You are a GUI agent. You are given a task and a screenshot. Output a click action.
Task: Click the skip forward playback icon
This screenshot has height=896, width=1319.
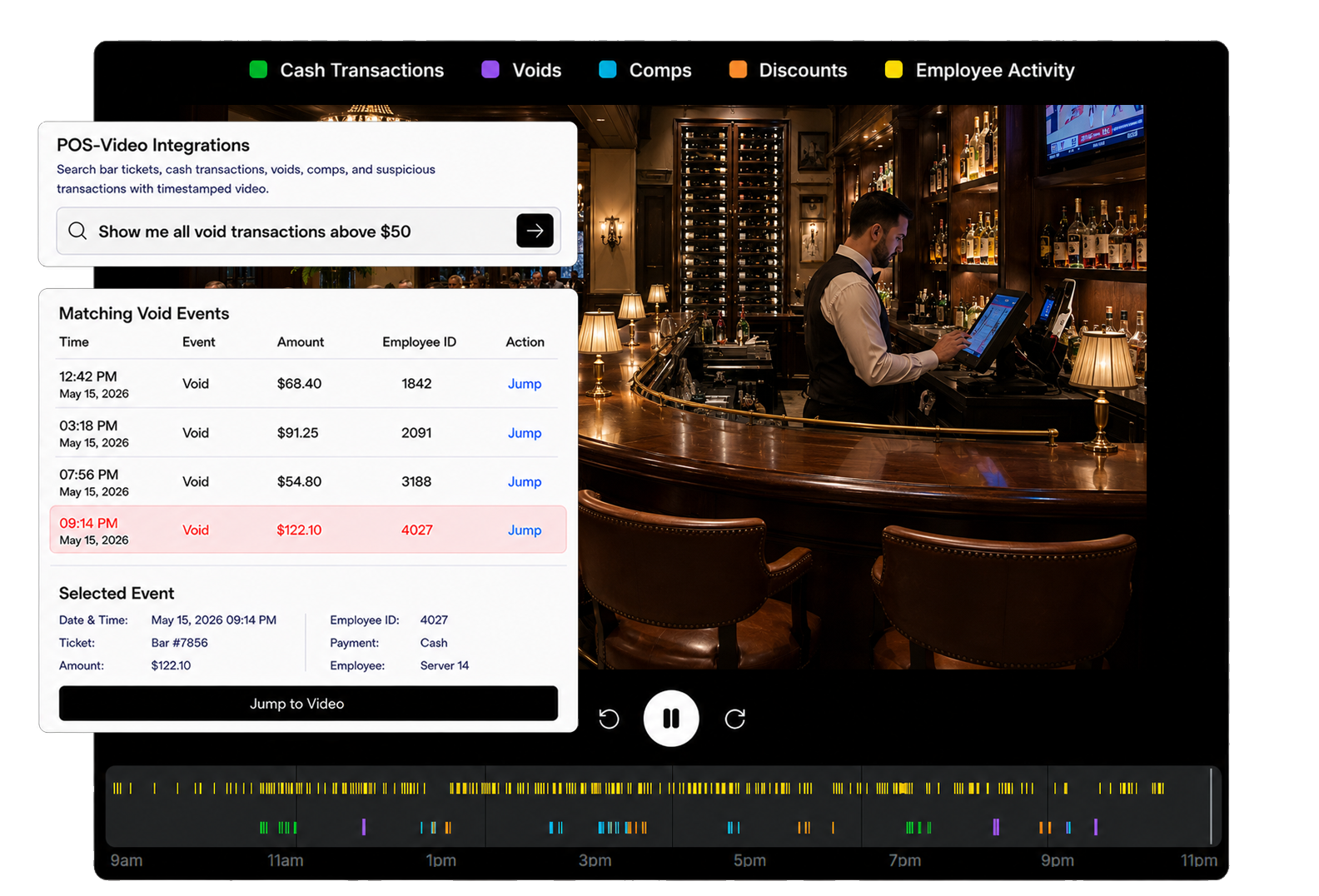point(734,719)
